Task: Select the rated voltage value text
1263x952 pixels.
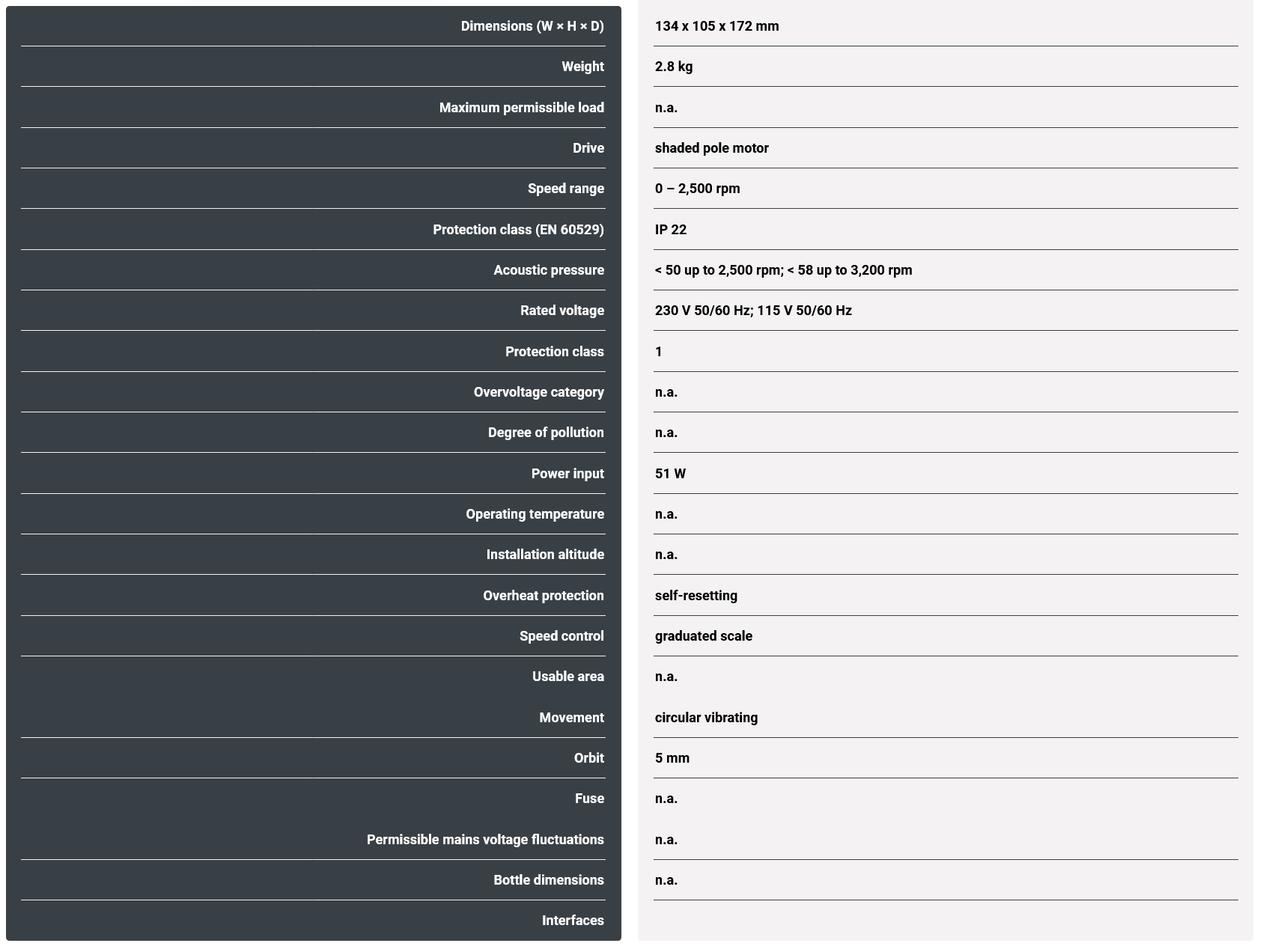Action: tap(753, 311)
